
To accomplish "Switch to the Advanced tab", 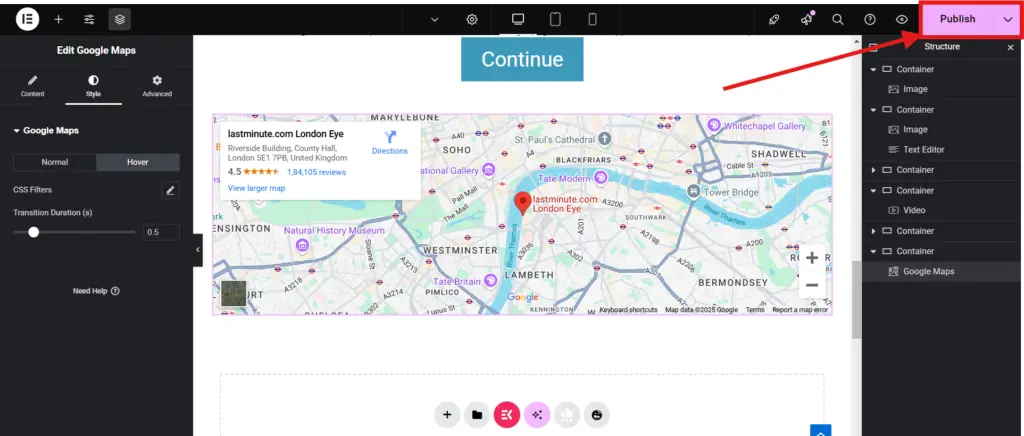I will coord(157,86).
